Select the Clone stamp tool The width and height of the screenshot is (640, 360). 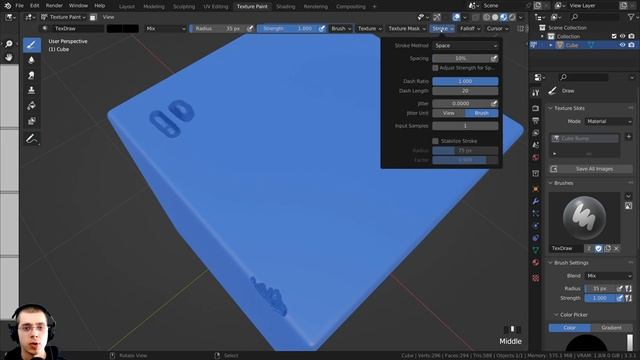31,90
